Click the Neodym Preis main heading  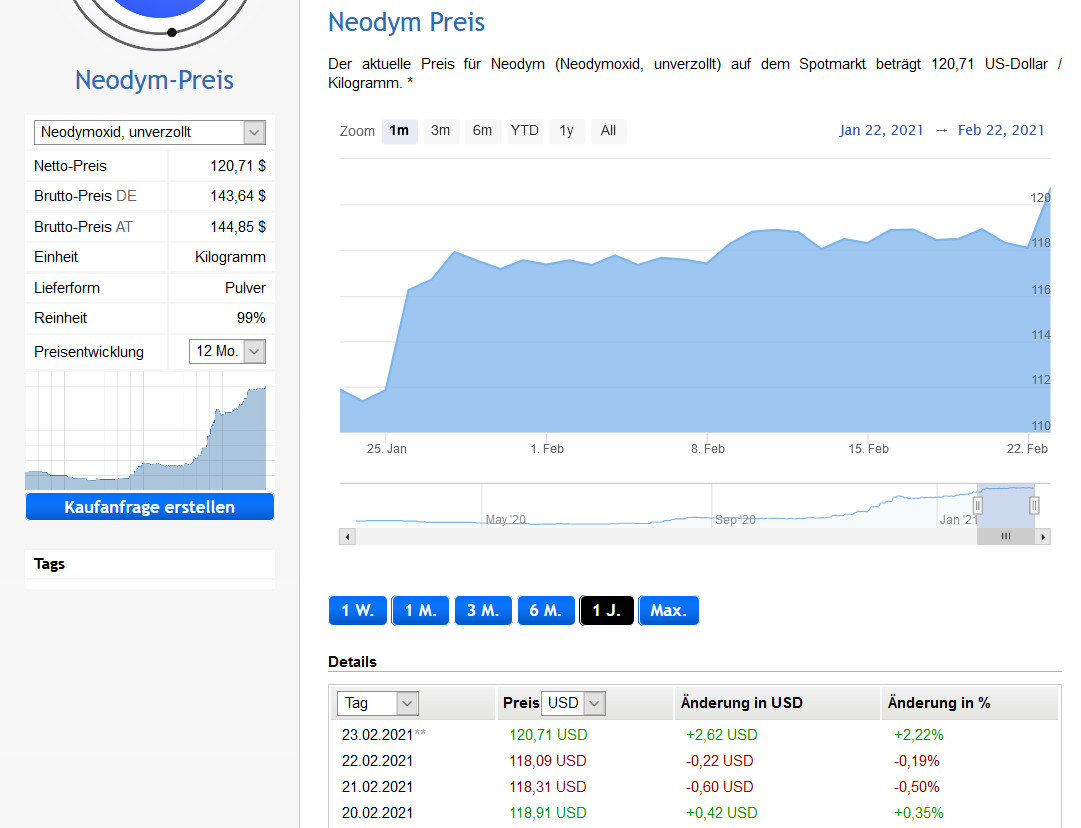pos(407,22)
